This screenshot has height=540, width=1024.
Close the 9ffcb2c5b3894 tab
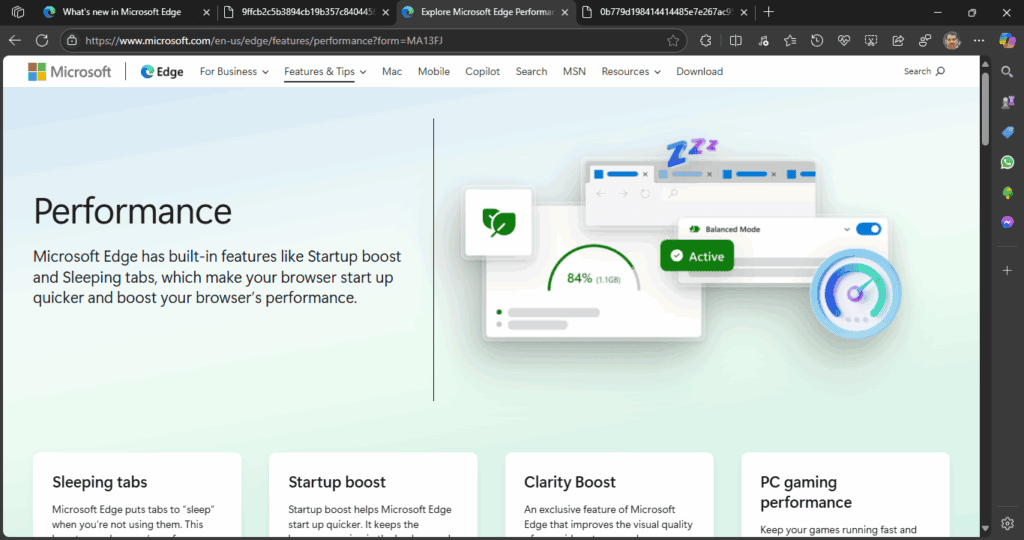point(385,12)
